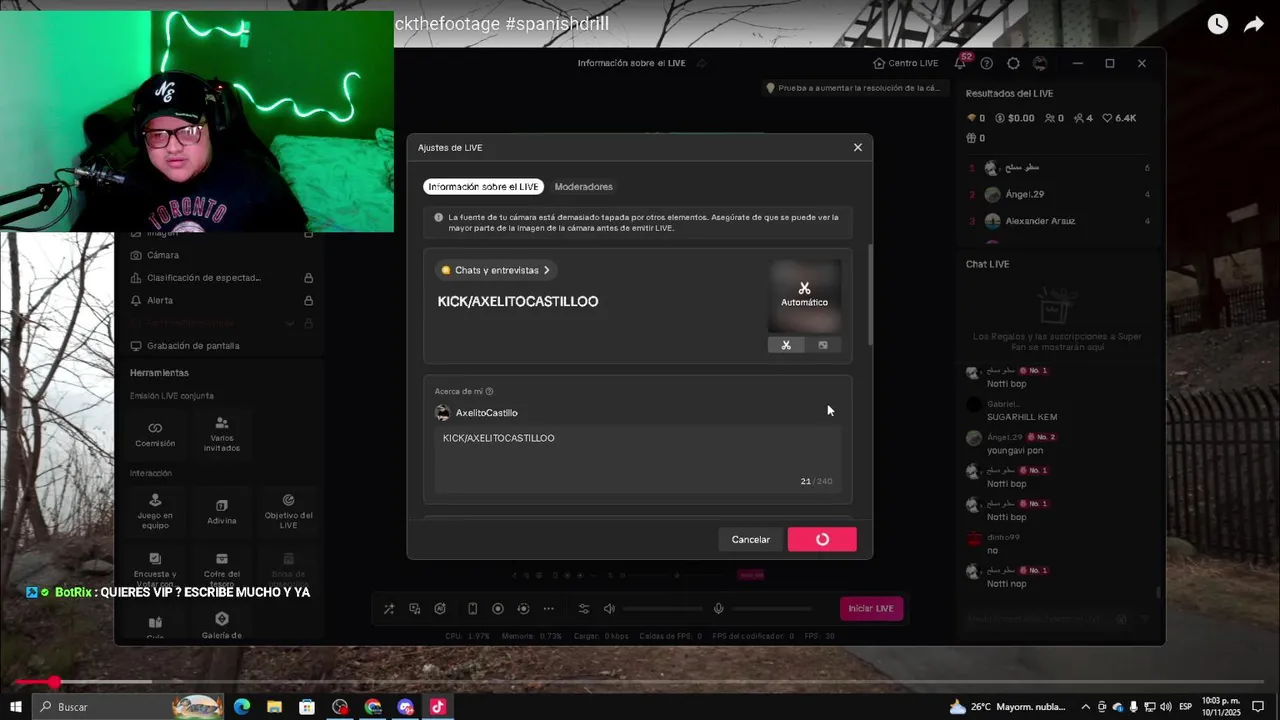Open Microsoft Edge from the taskbar
This screenshot has height=720, width=1280.
pyautogui.click(x=242, y=707)
